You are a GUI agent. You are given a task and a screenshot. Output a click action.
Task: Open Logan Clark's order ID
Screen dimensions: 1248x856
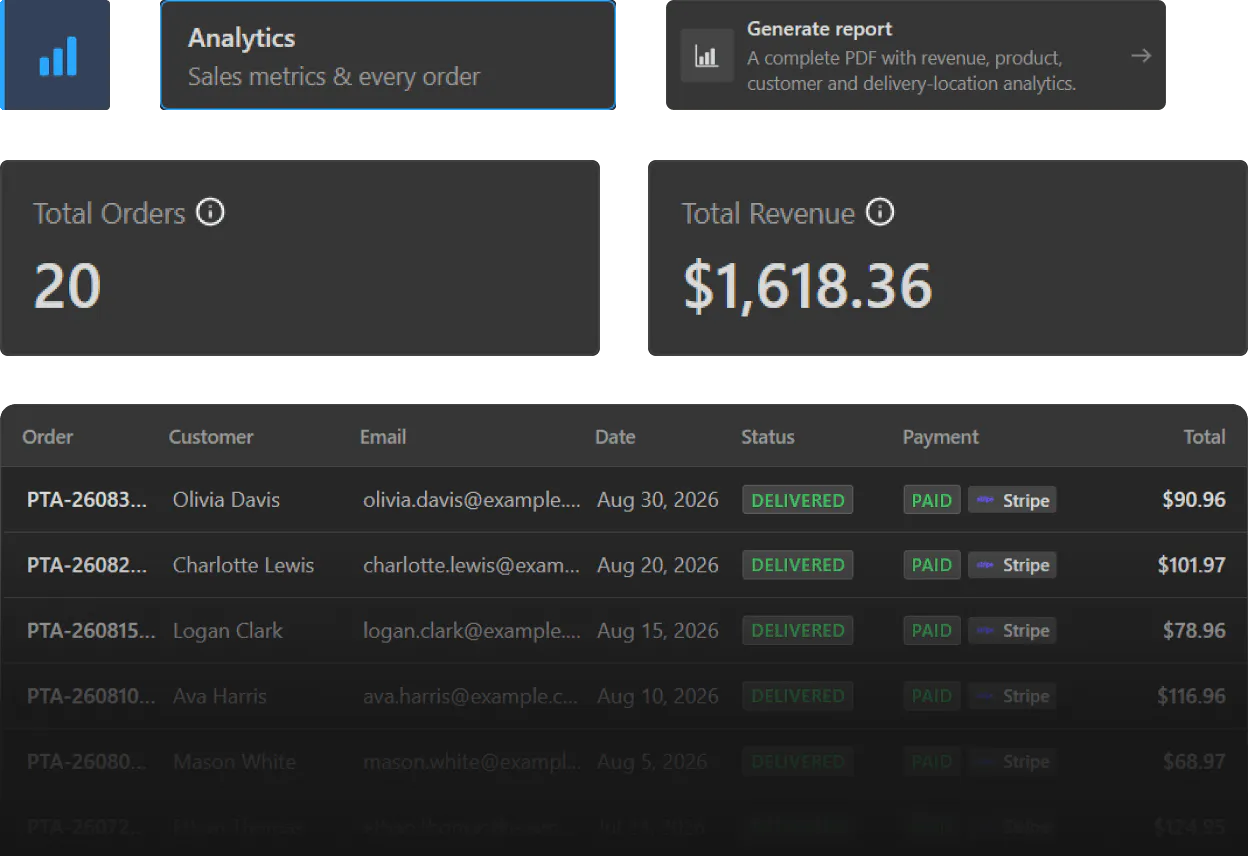pyautogui.click(x=91, y=631)
